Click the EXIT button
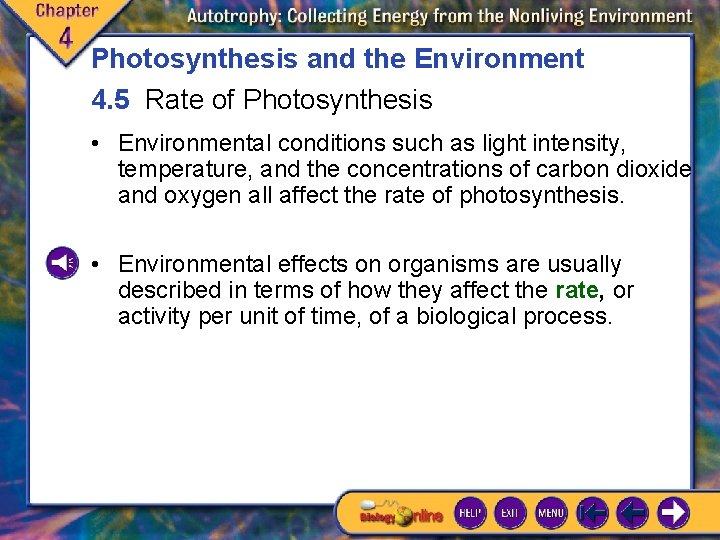The image size is (720, 540). tap(510, 512)
